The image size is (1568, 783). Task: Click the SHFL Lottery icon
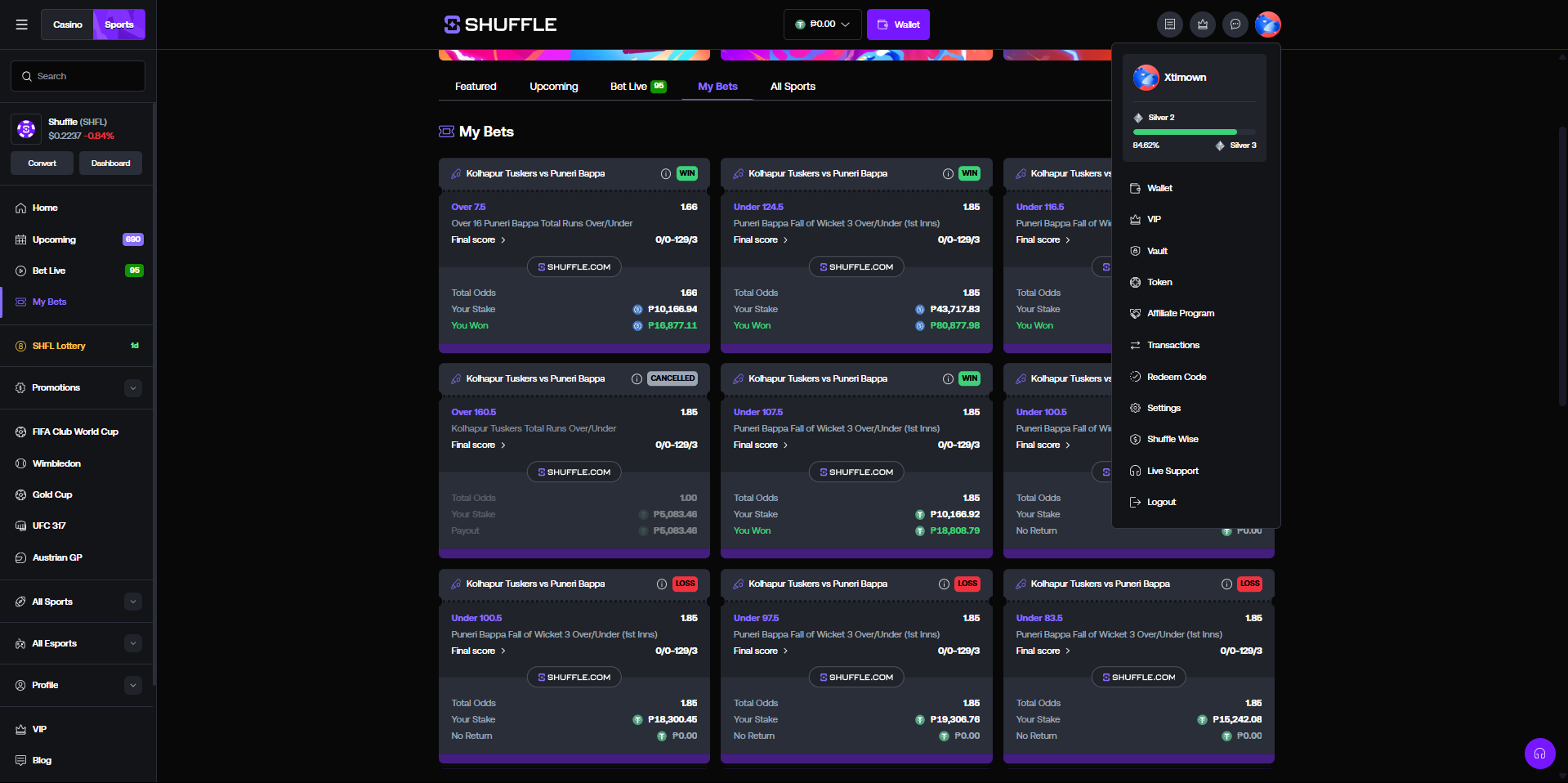(x=21, y=346)
